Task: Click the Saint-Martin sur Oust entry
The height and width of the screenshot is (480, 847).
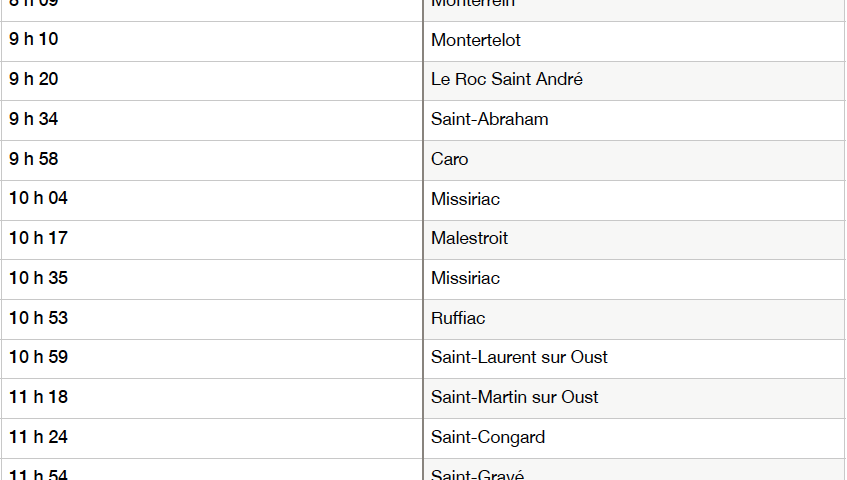Action: (515, 397)
